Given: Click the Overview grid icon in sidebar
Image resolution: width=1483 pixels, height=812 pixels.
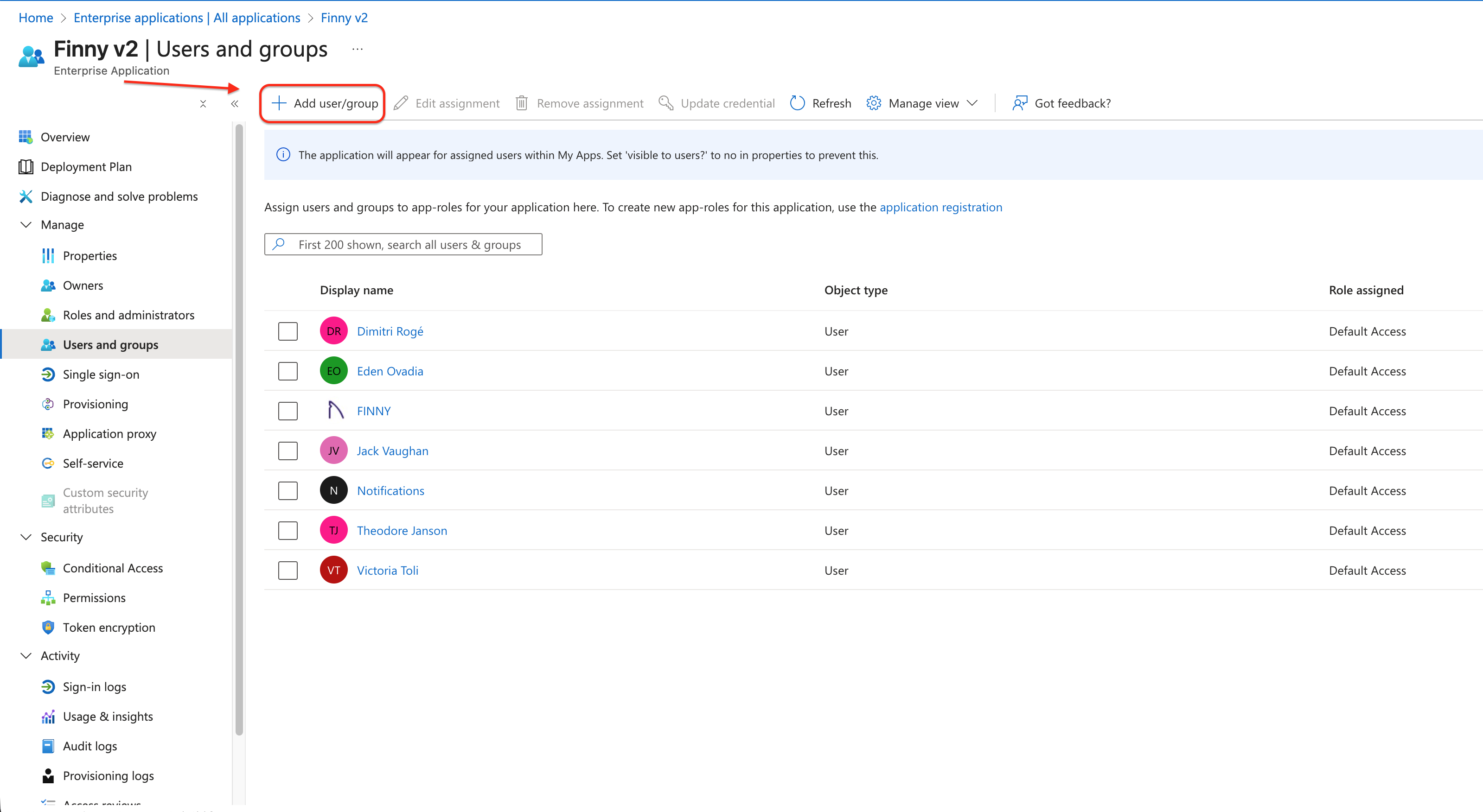Looking at the screenshot, I should coord(26,137).
